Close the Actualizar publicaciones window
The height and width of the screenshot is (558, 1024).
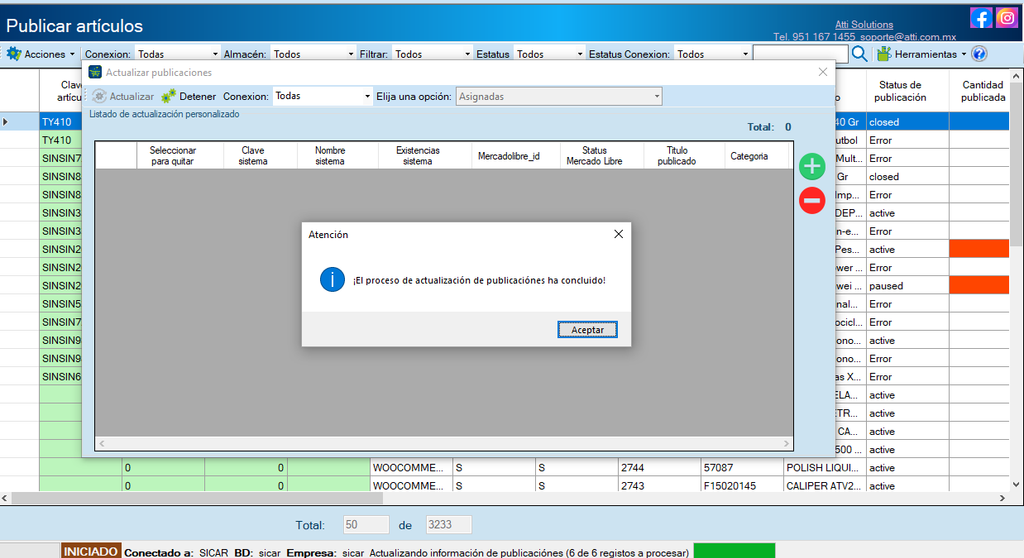point(823,72)
